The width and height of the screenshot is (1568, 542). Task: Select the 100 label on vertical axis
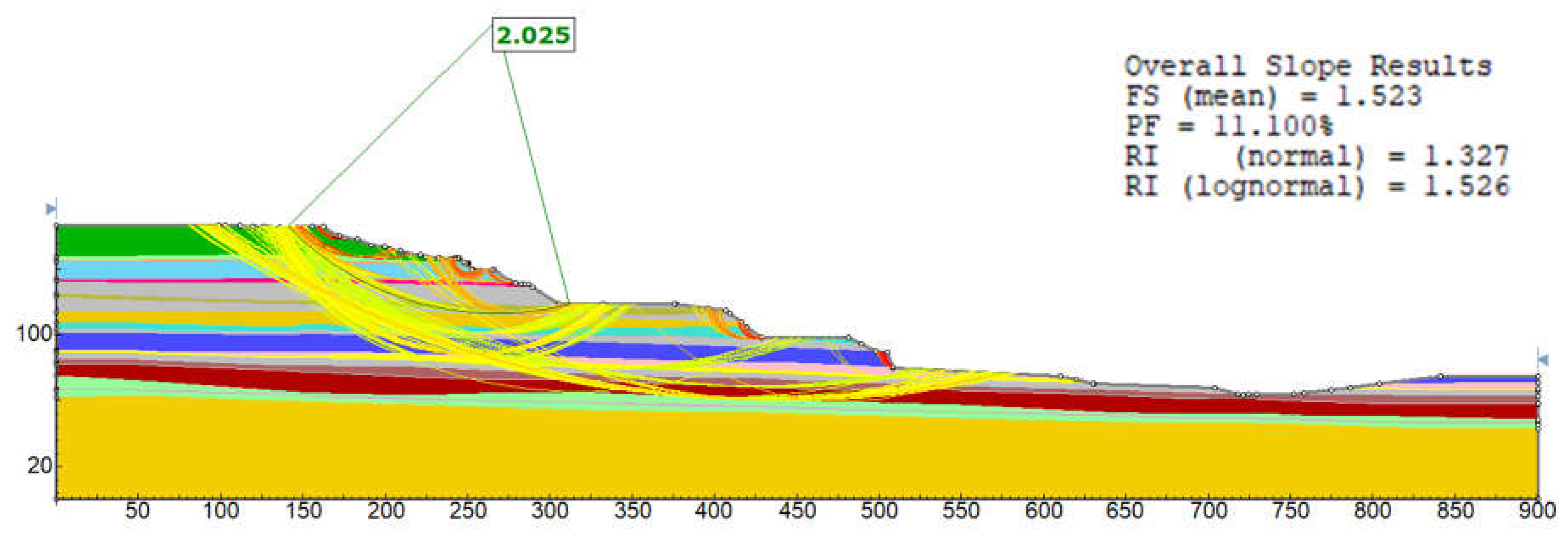click(x=34, y=334)
